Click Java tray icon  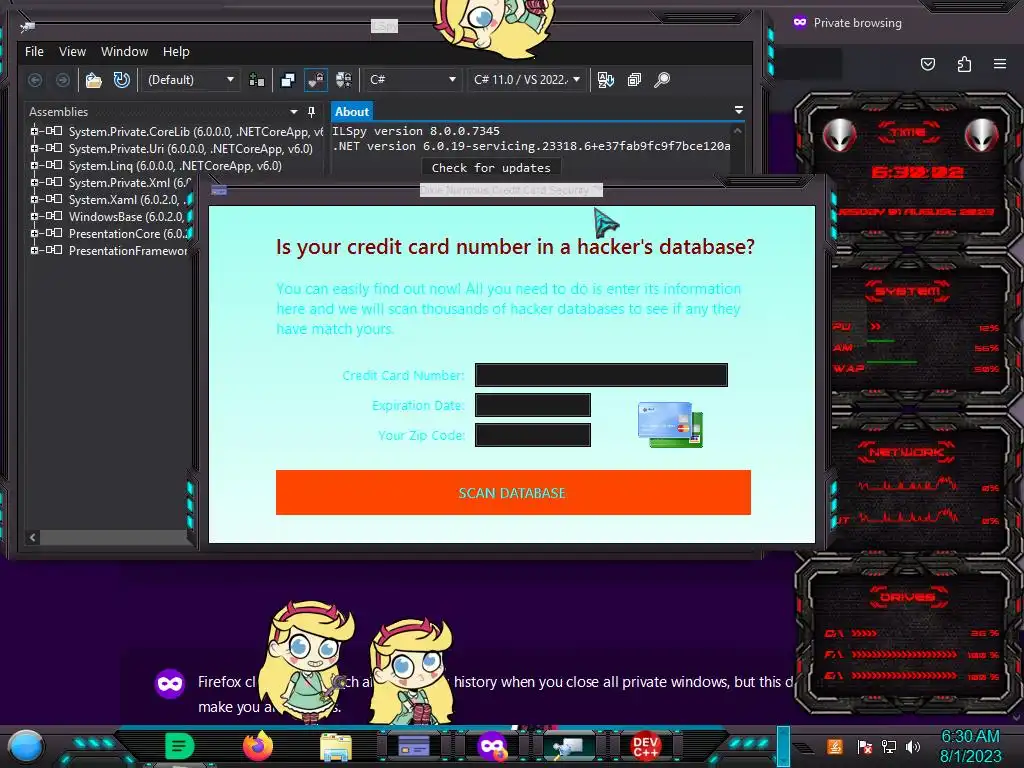[x=835, y=746]
